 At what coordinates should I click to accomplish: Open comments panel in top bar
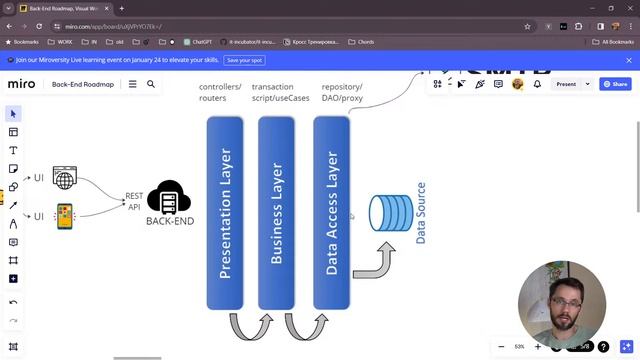point(498,84)
